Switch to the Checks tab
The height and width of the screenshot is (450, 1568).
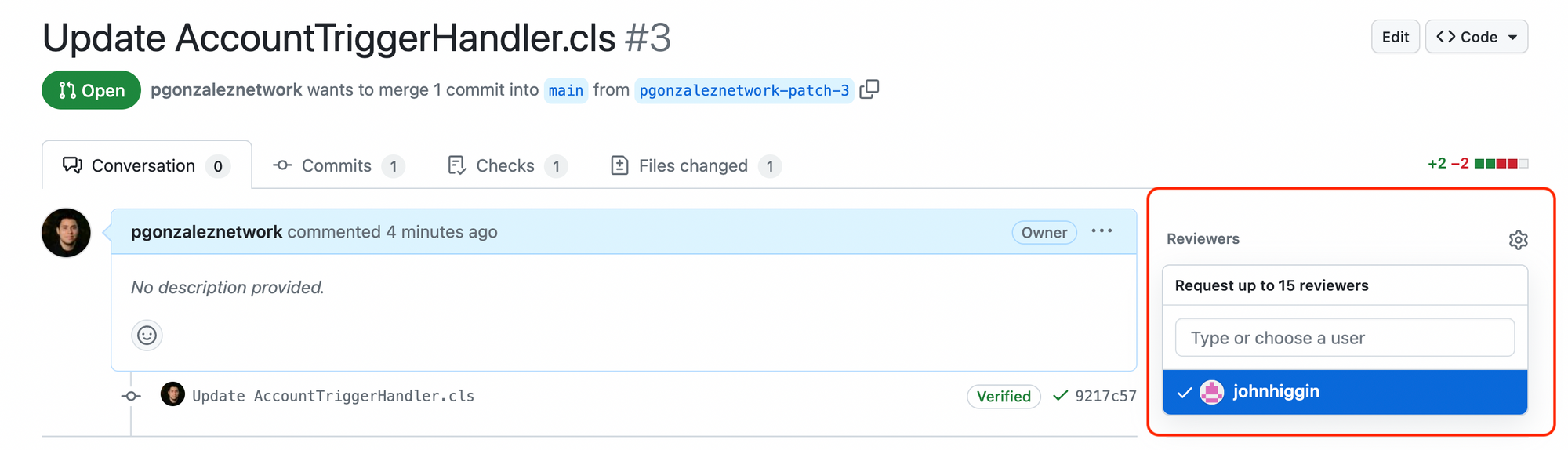click(x=507, y=165)
